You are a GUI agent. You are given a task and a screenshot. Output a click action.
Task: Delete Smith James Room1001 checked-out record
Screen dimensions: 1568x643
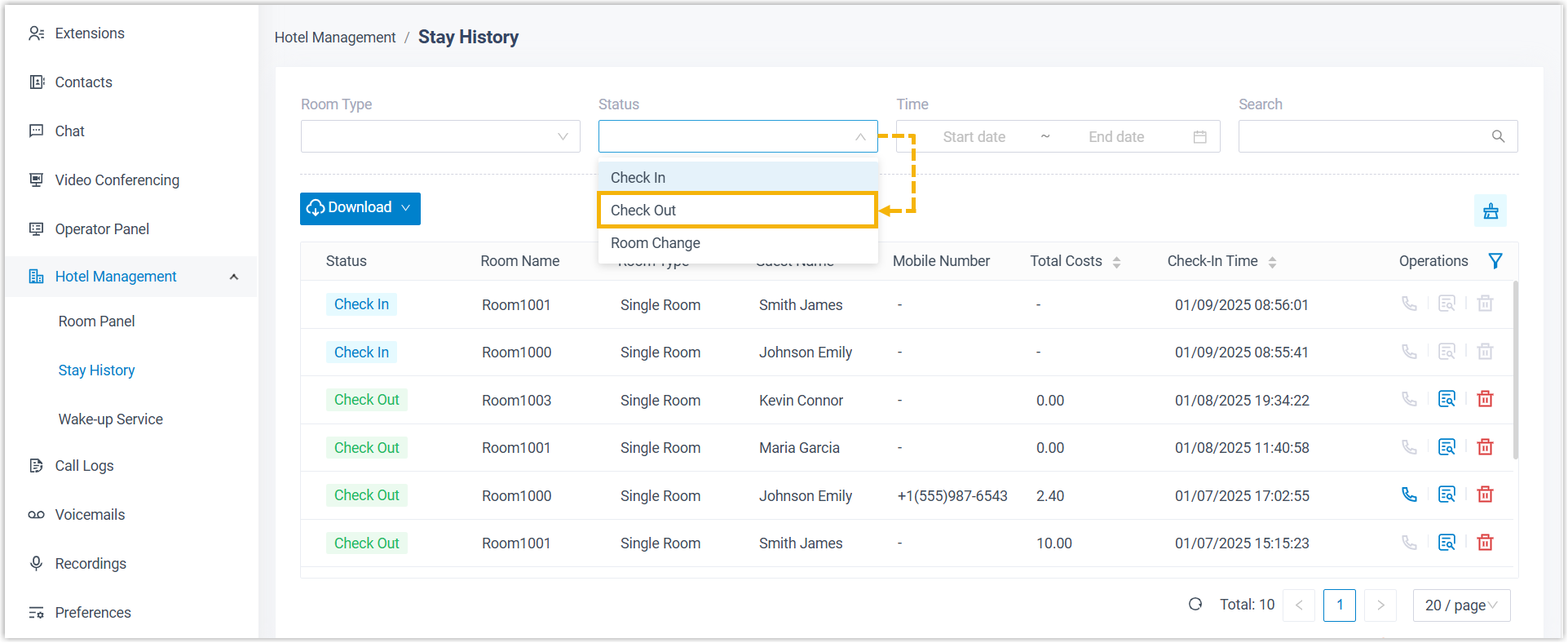point(1485,543)
